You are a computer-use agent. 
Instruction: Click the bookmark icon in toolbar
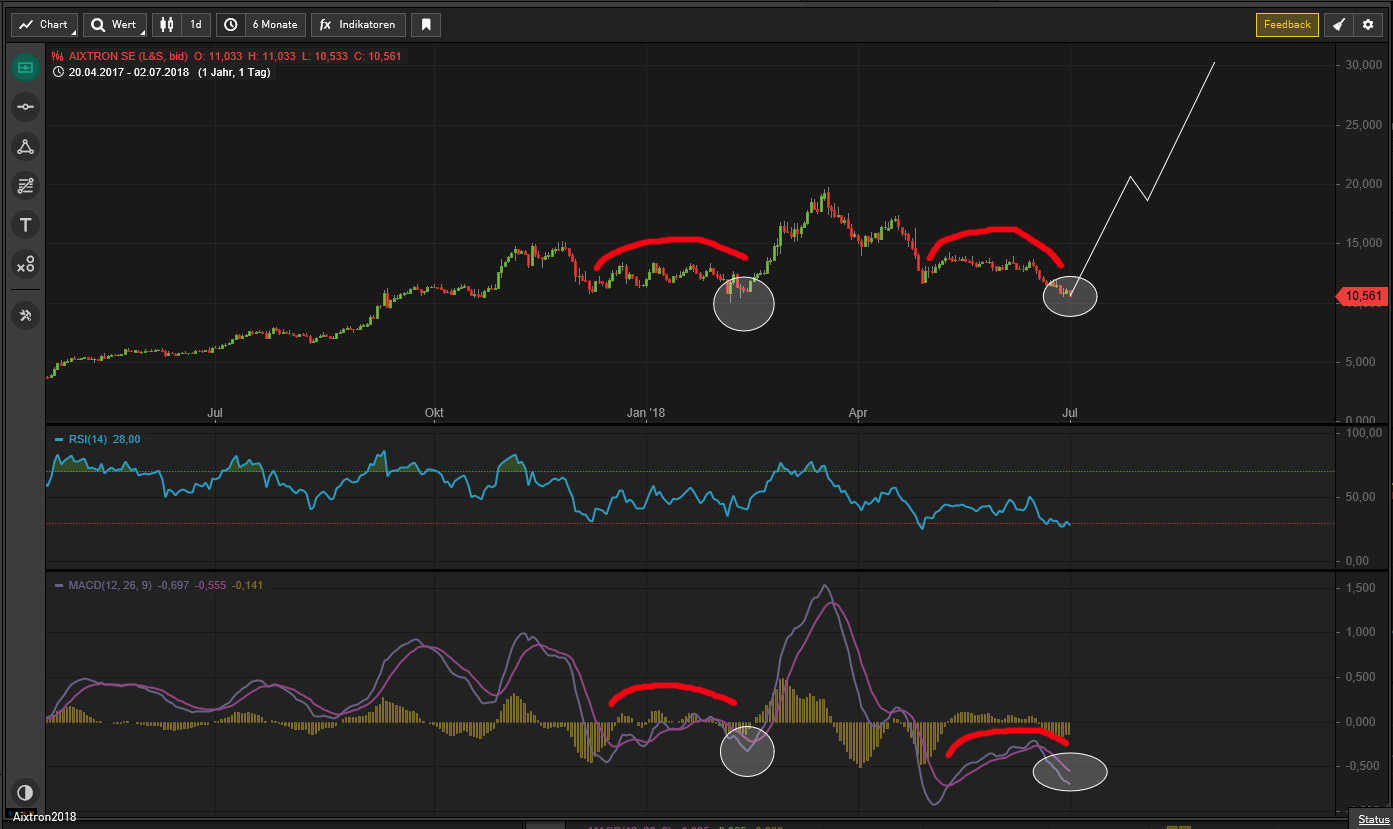[427, 25]
